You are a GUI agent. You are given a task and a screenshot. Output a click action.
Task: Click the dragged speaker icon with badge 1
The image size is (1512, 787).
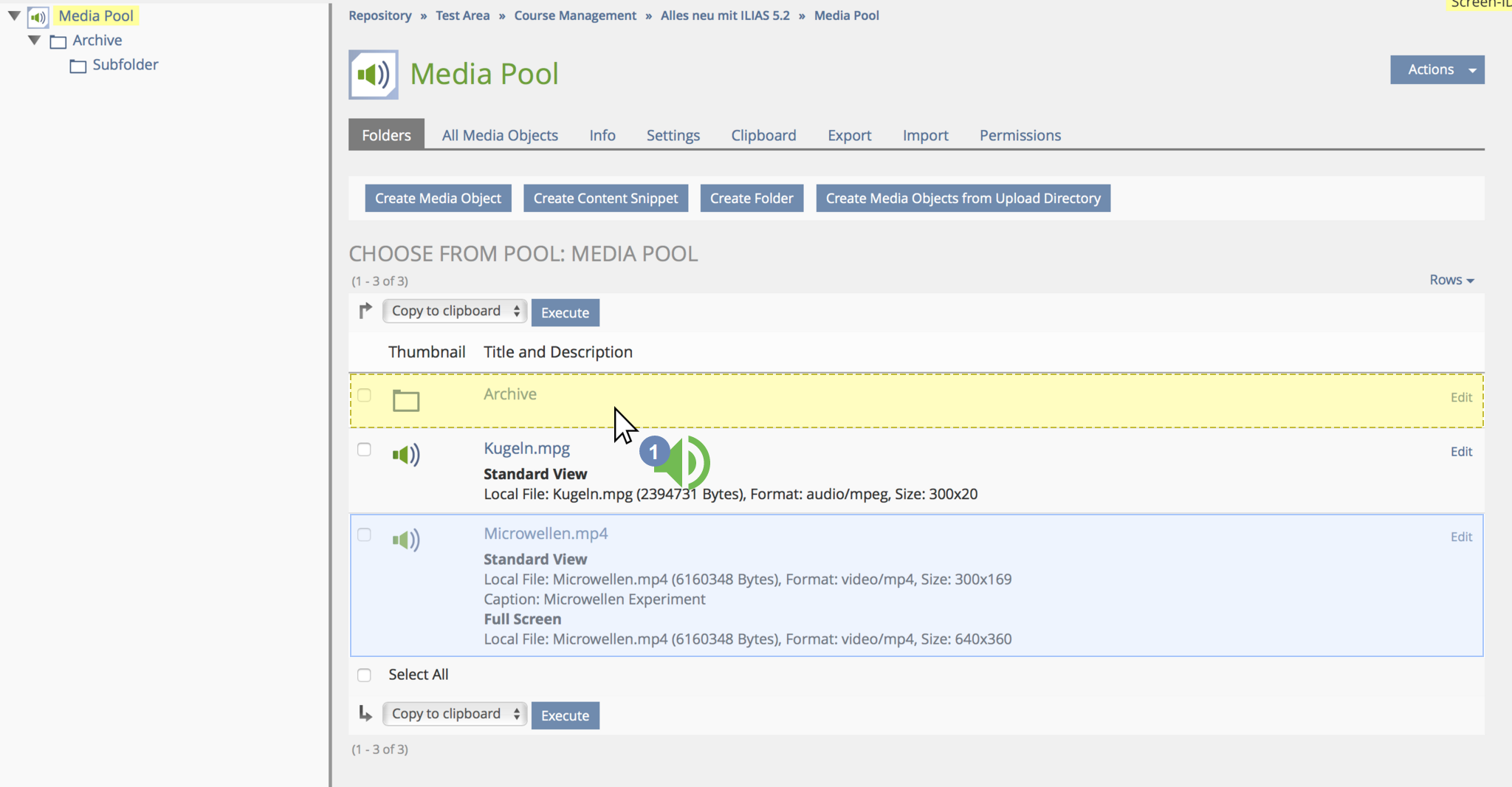coord(683,463)
